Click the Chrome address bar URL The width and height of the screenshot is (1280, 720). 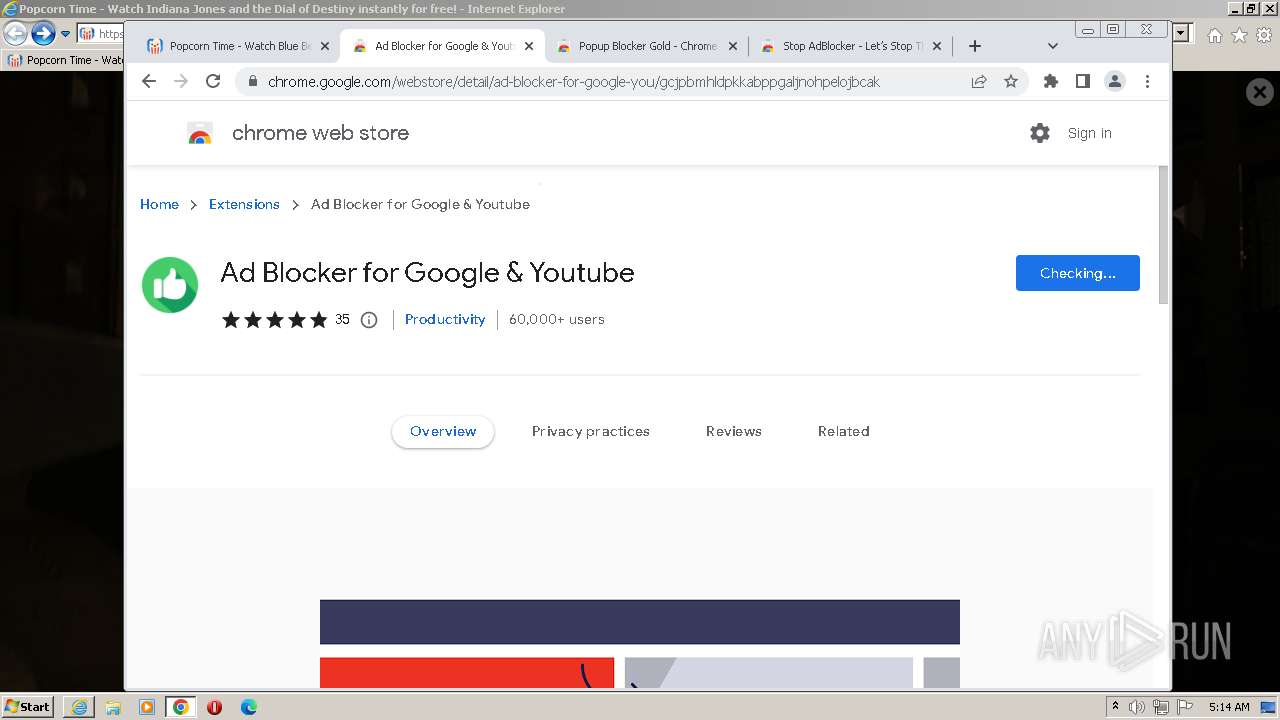(574, 82)
